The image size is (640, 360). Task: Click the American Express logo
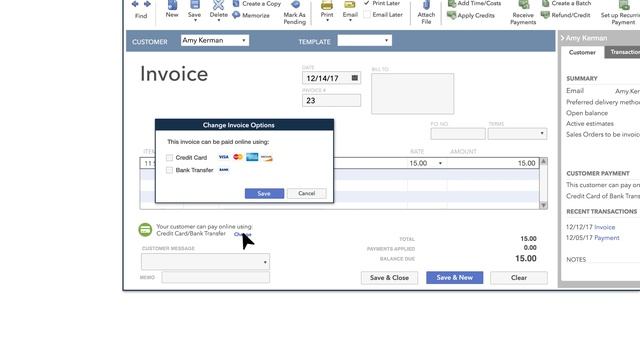tap(252, 157)
